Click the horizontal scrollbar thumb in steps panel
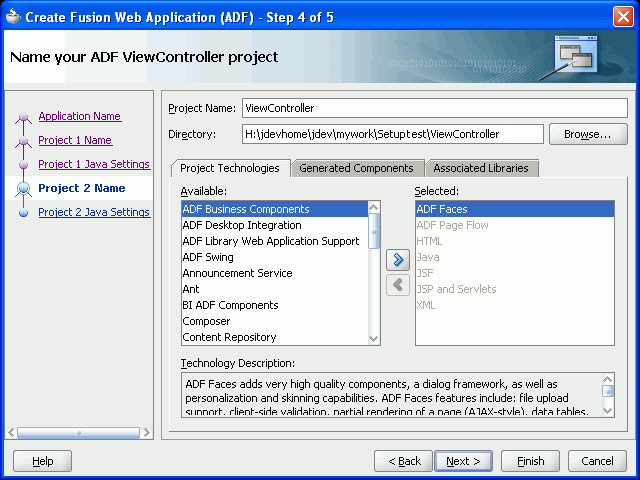The width and height of the screenshot is (640, 480). [x=78, y=433]
